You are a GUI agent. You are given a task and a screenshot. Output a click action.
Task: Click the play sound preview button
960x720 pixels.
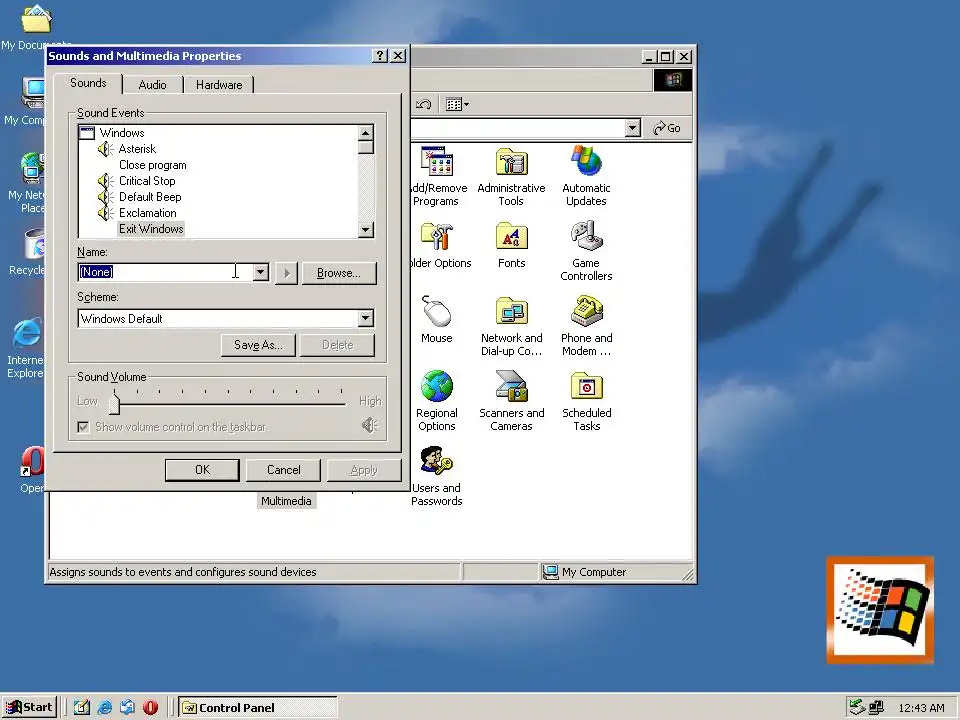(287, 273)
